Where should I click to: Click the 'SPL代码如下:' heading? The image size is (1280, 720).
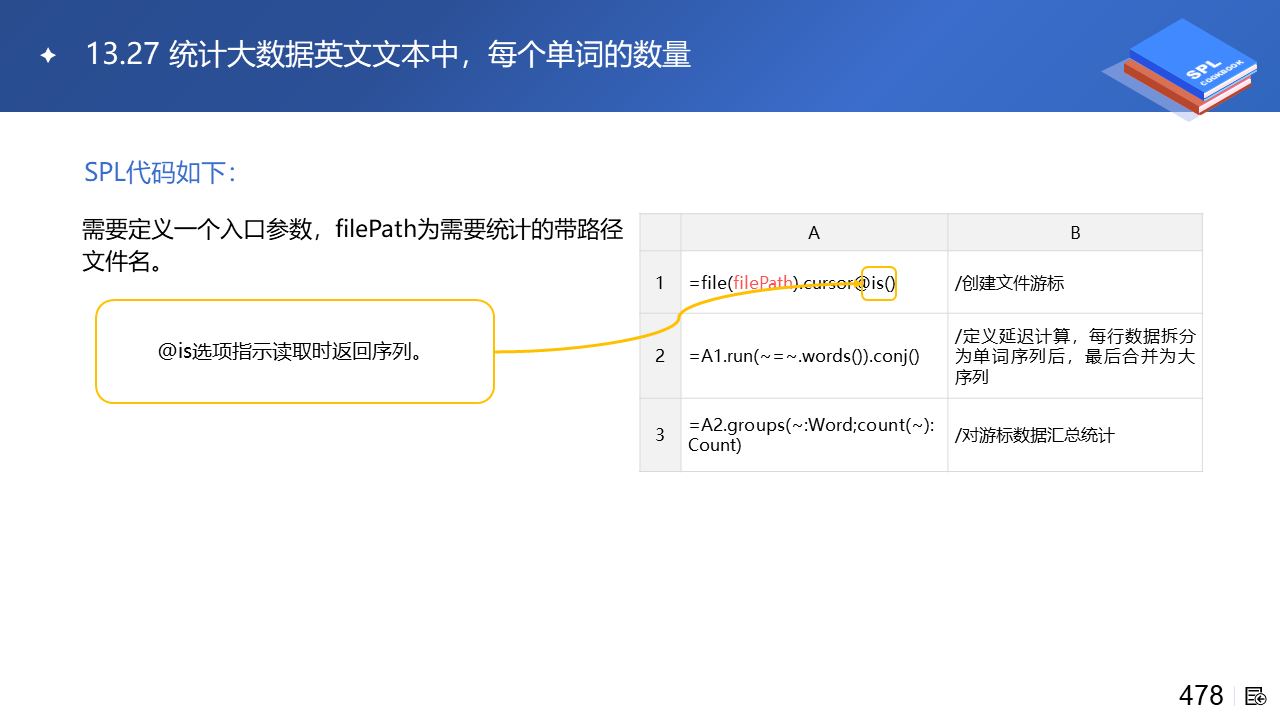click(x=160, y=172)
